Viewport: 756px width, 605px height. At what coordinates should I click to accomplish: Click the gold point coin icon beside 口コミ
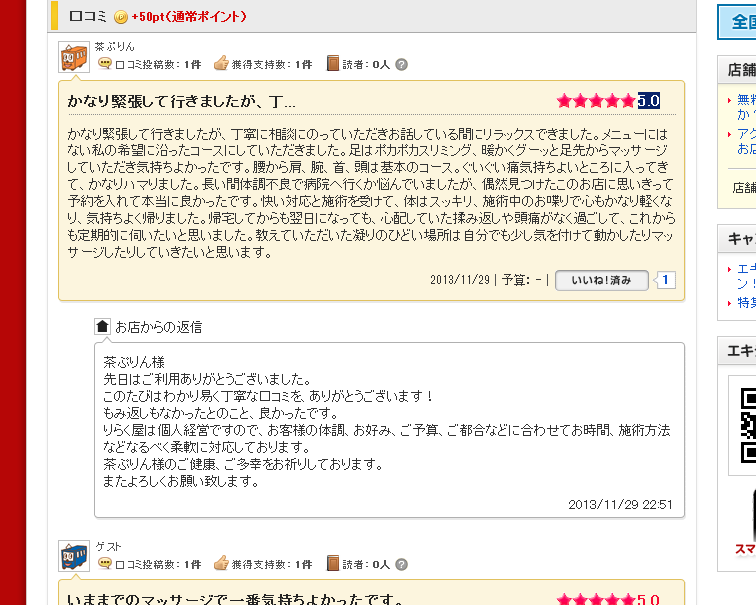(x=121, y=17)
